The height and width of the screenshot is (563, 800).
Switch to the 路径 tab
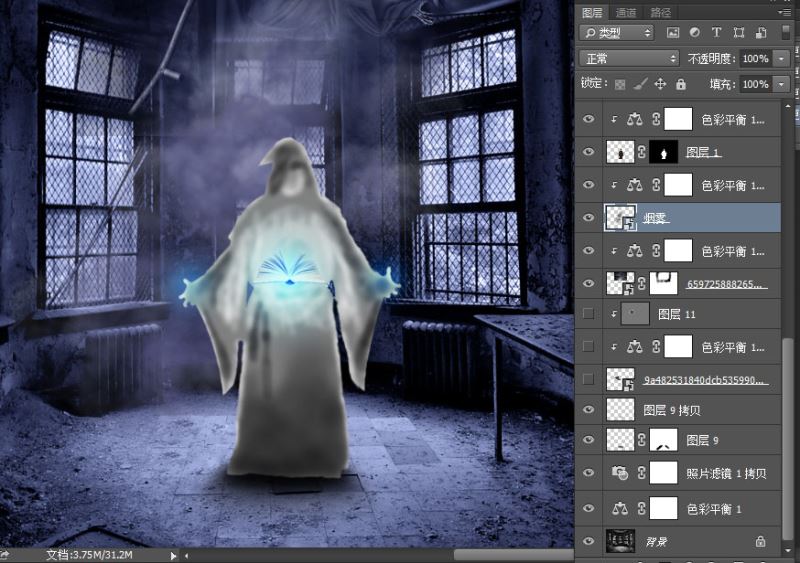(661, 12)
